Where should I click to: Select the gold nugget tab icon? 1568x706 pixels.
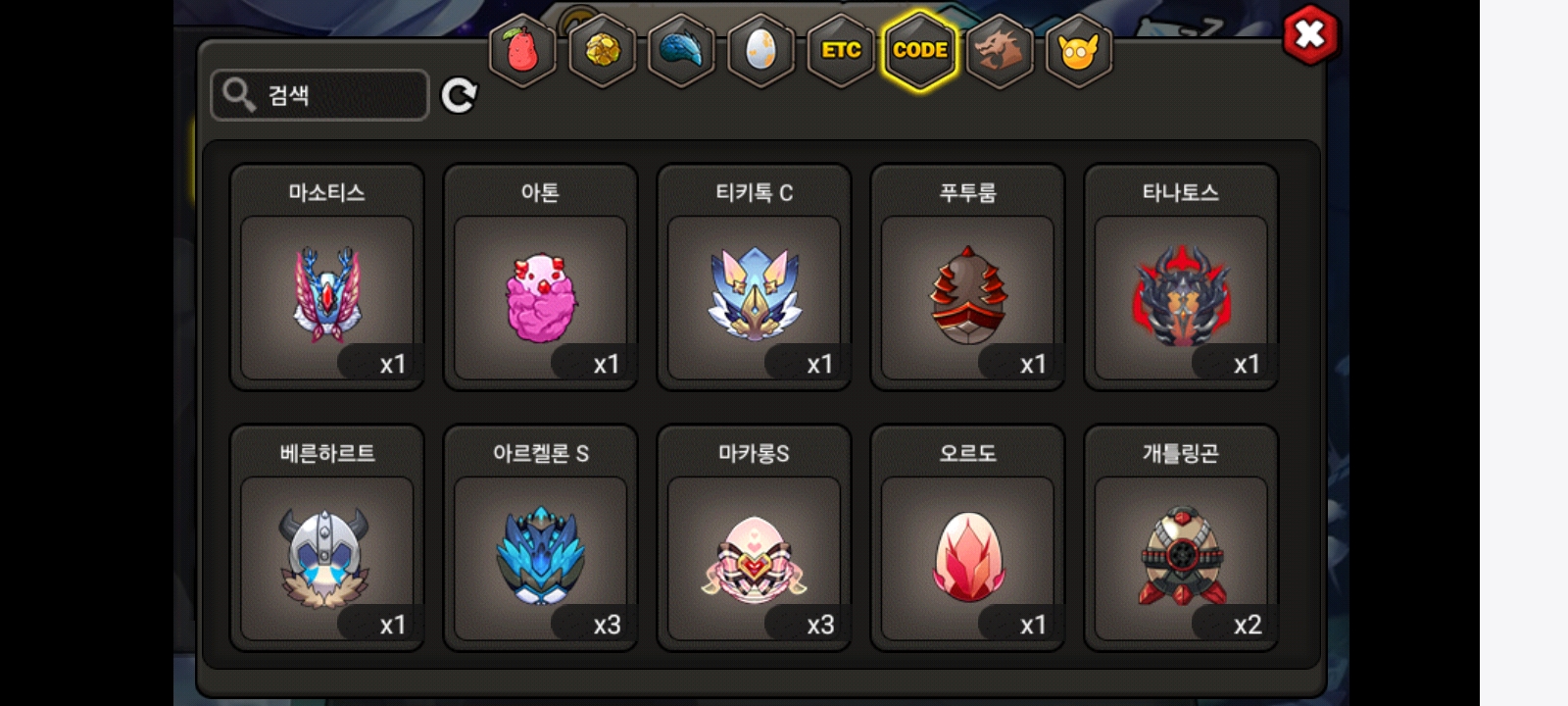[x=602, y=50]
